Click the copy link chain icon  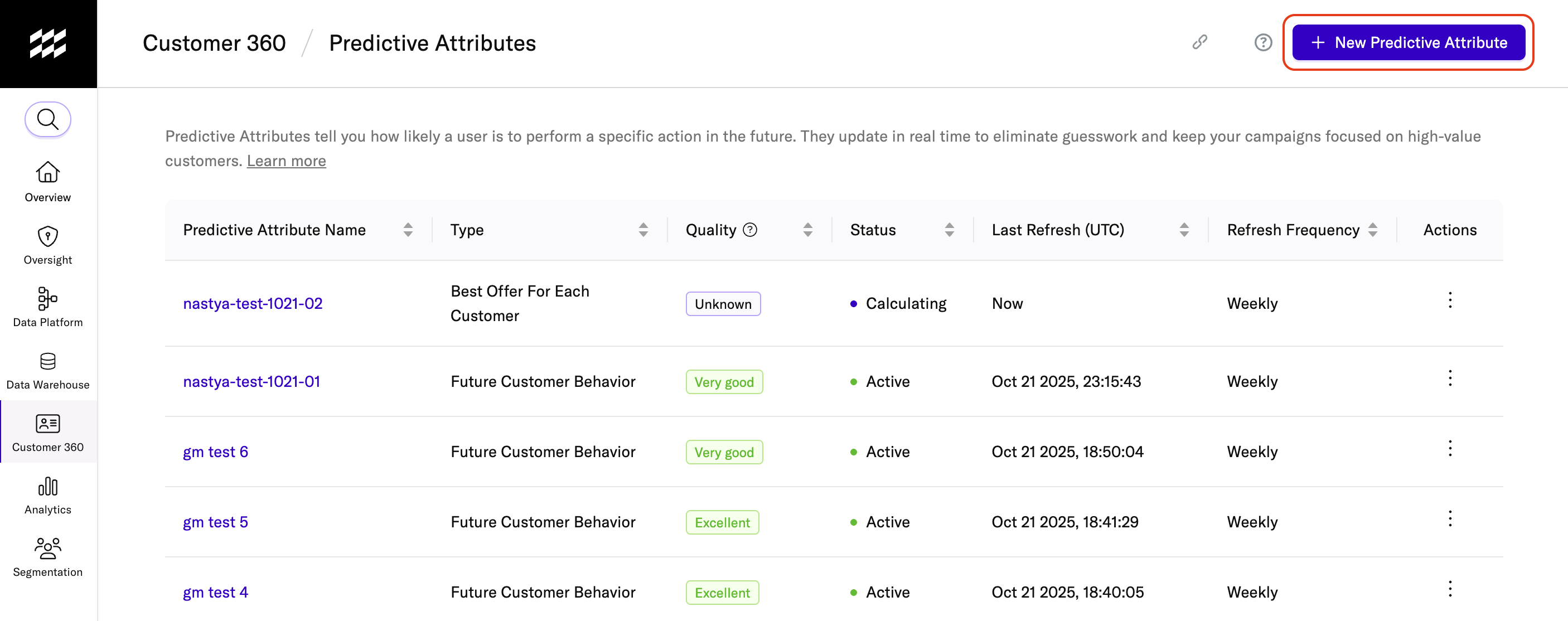coord(1199,42)
